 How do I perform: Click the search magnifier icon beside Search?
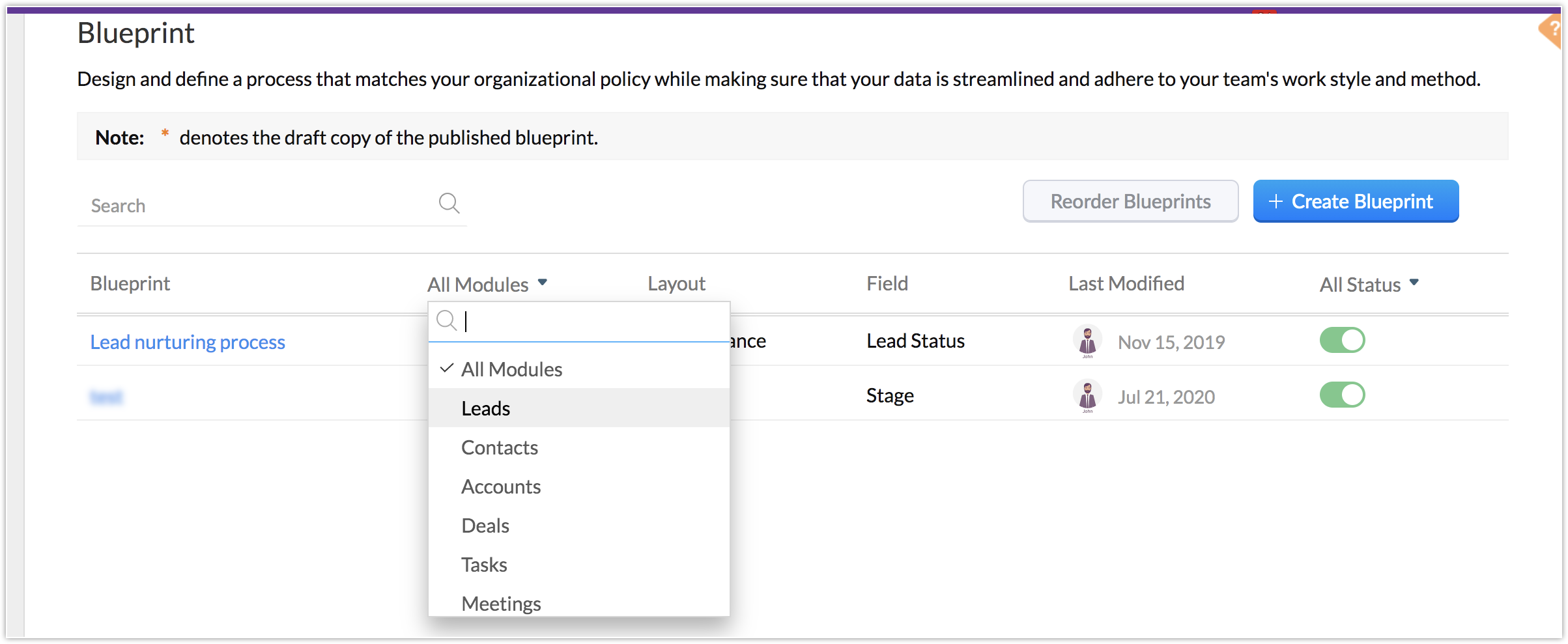click(449, 203)
